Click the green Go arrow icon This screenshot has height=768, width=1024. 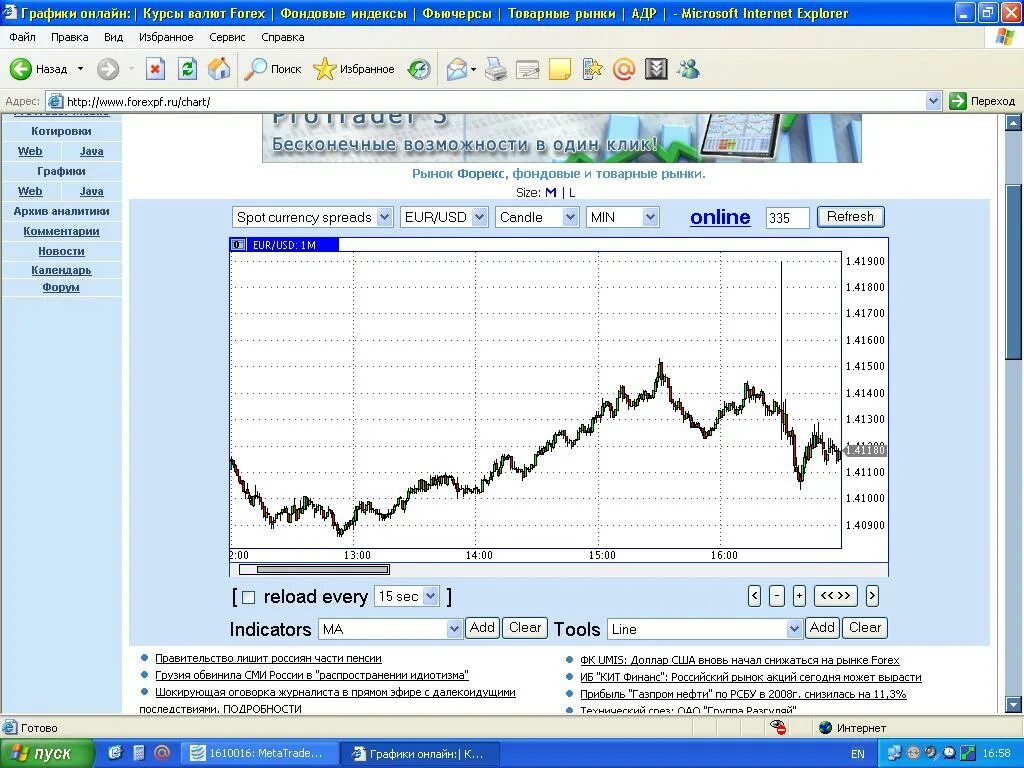pos(957,101)
